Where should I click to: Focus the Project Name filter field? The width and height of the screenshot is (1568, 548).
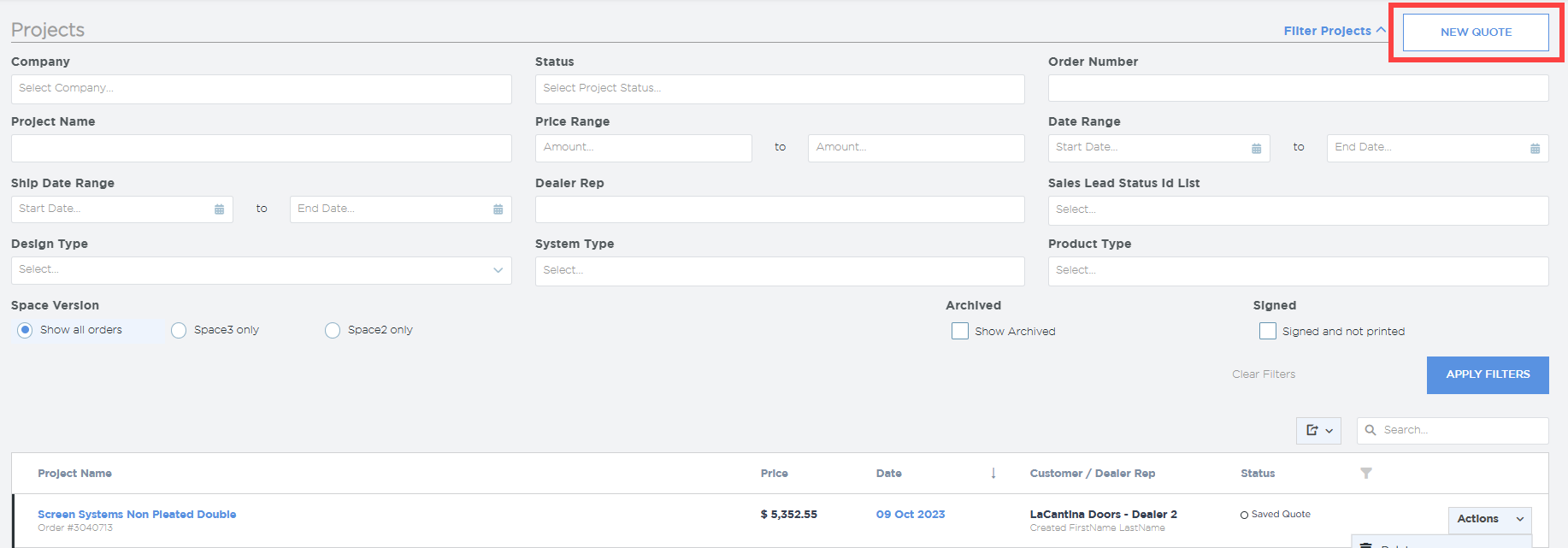[262, 148]
